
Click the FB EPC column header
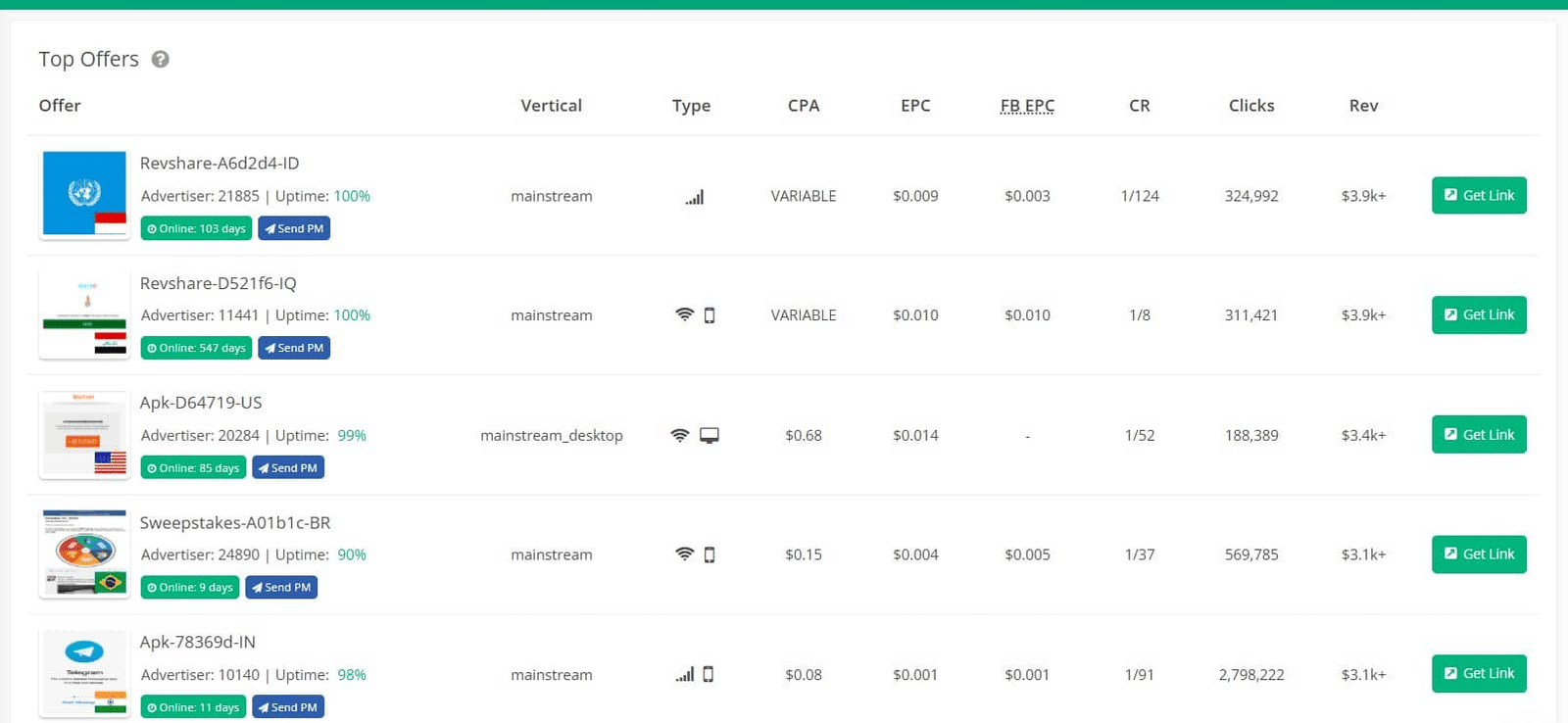(x=1027, y=106)
